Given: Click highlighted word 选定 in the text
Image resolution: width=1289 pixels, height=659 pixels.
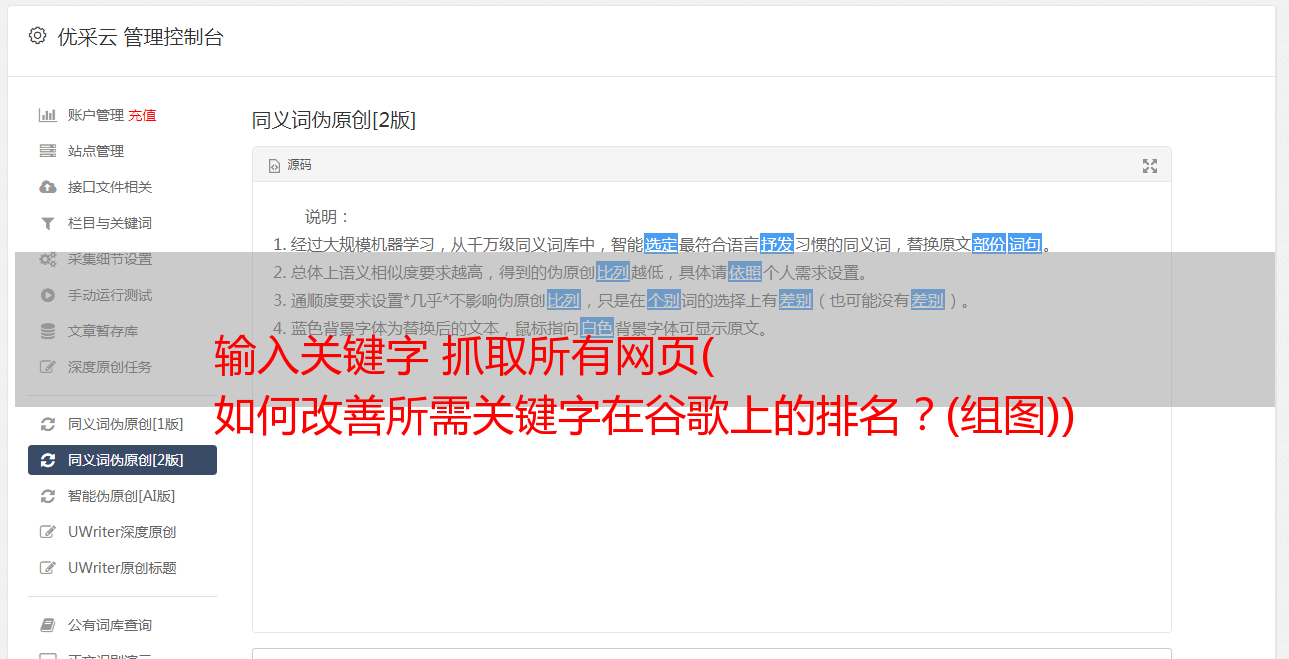Looking at the screenshot, I should coord(661,244).
